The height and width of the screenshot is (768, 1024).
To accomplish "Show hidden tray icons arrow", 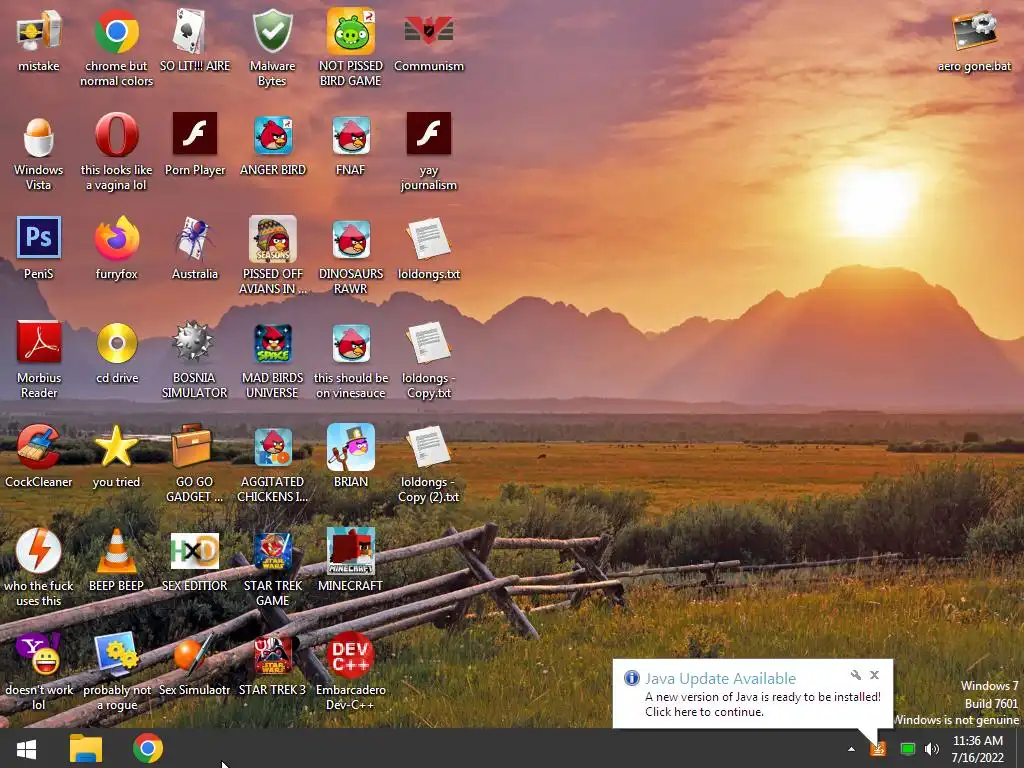I will (x=851, y=749).
